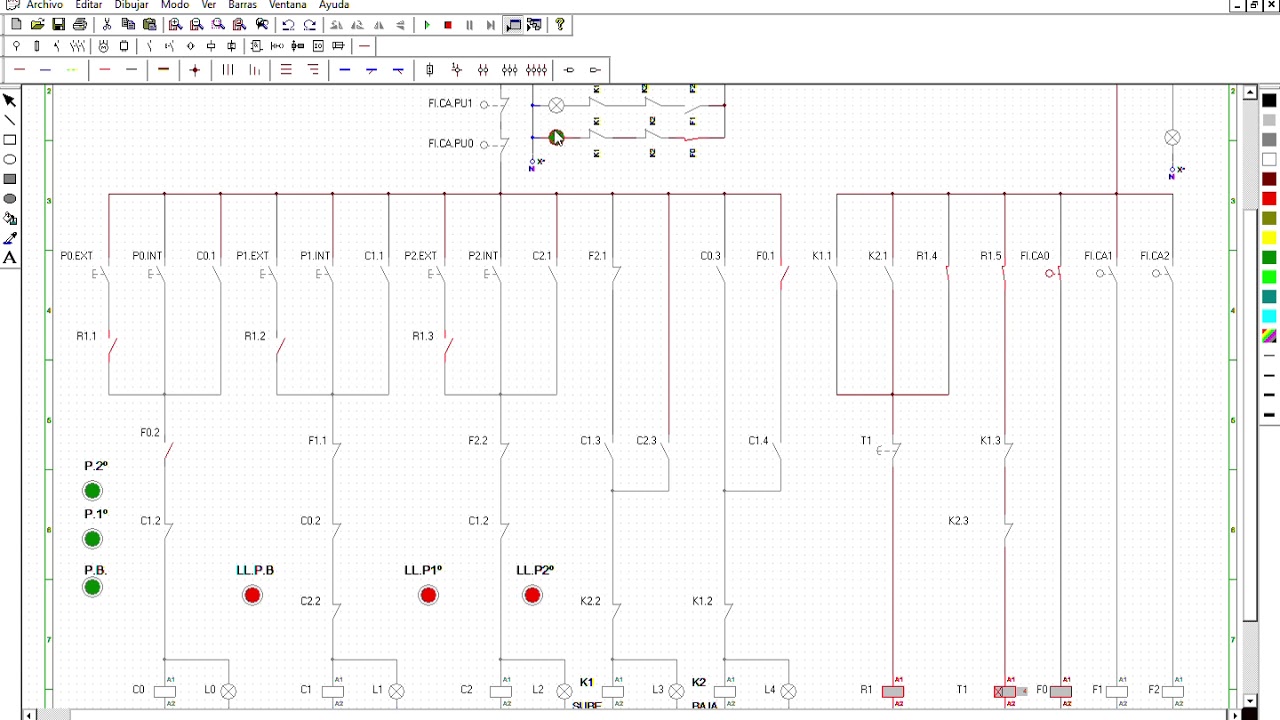Print the schematic
The width and height of the screenshot is (1280, 720).
[80, 24]
